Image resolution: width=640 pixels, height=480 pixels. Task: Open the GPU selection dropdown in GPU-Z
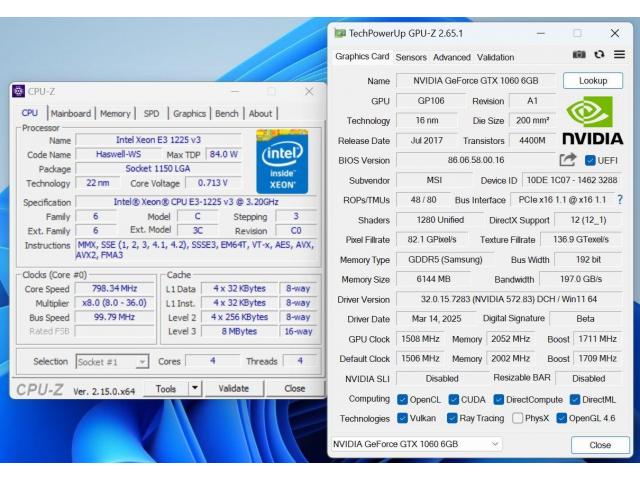click(x=417, y=444)
